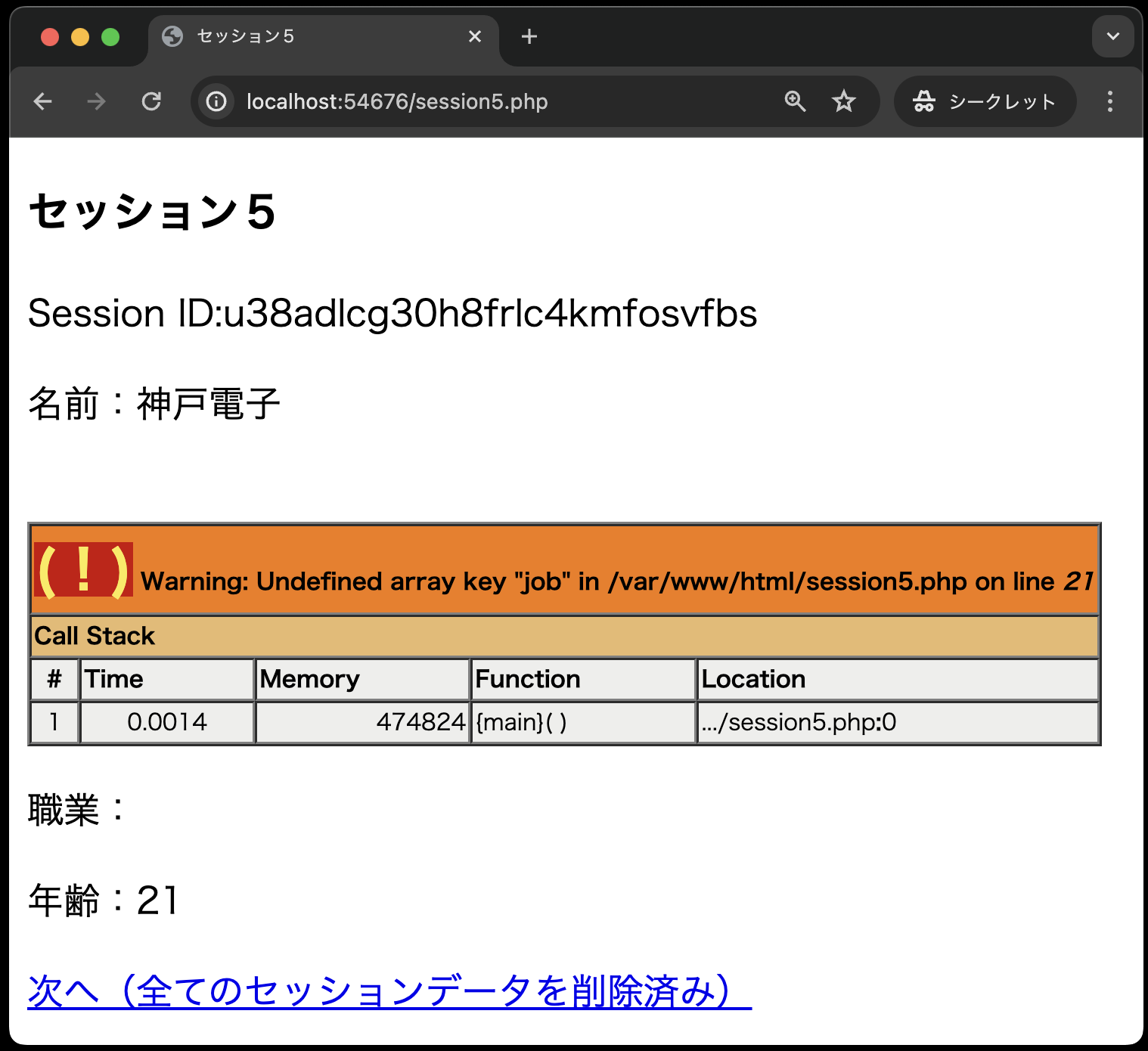Click the zoom magnifier icon

pyautogui.click(x=795, y=101)
